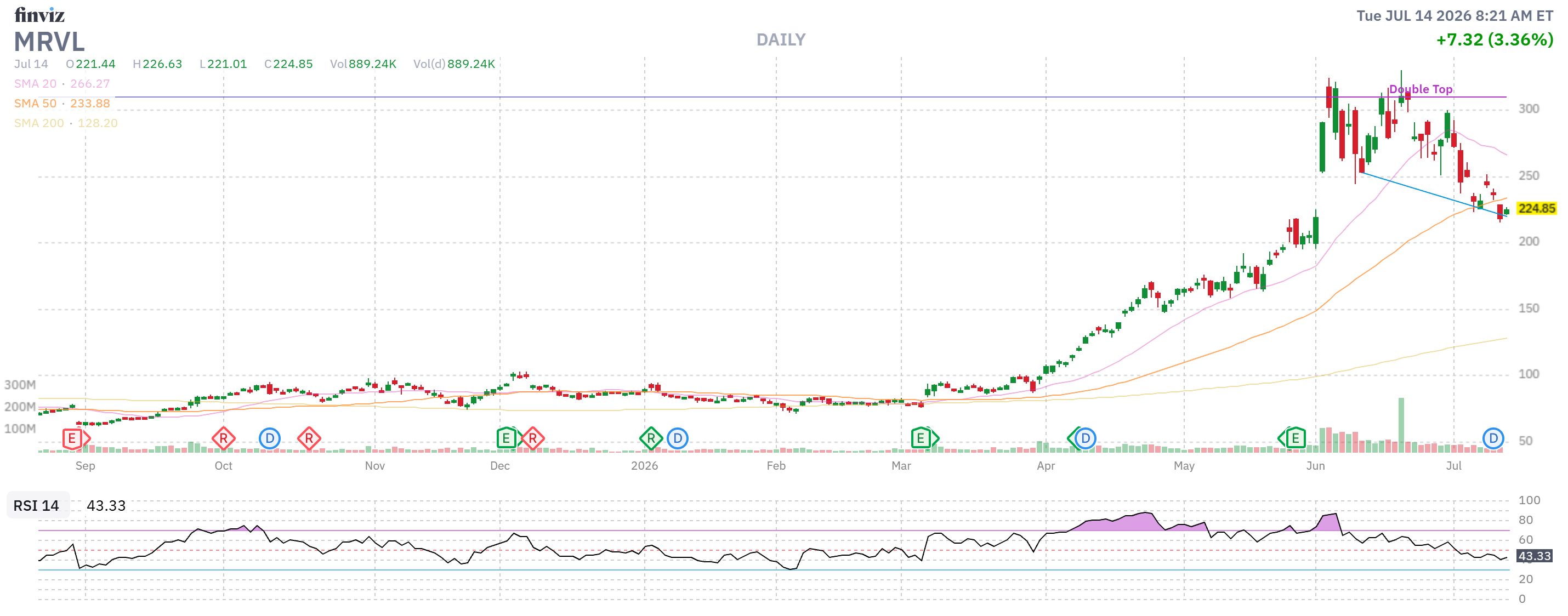
Task: Open the green E earnings marker in Dec
Action: 507,438
